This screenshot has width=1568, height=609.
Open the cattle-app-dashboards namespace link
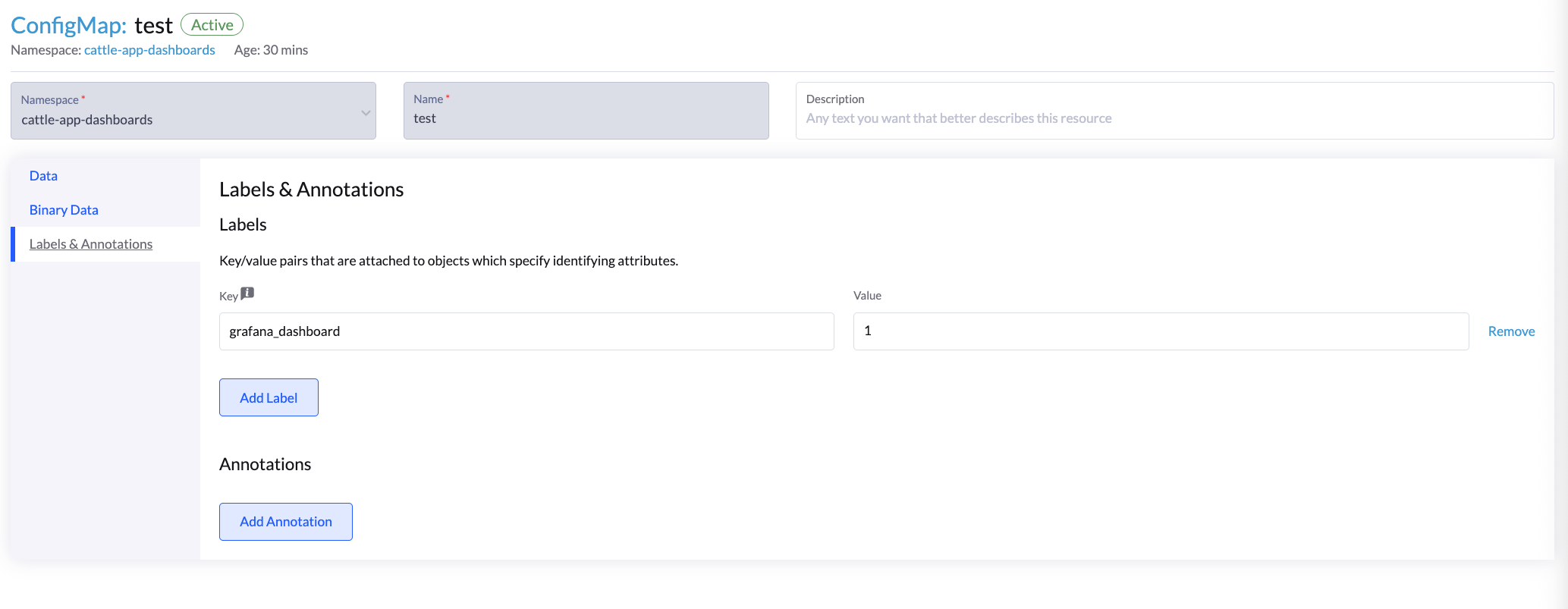149,50
